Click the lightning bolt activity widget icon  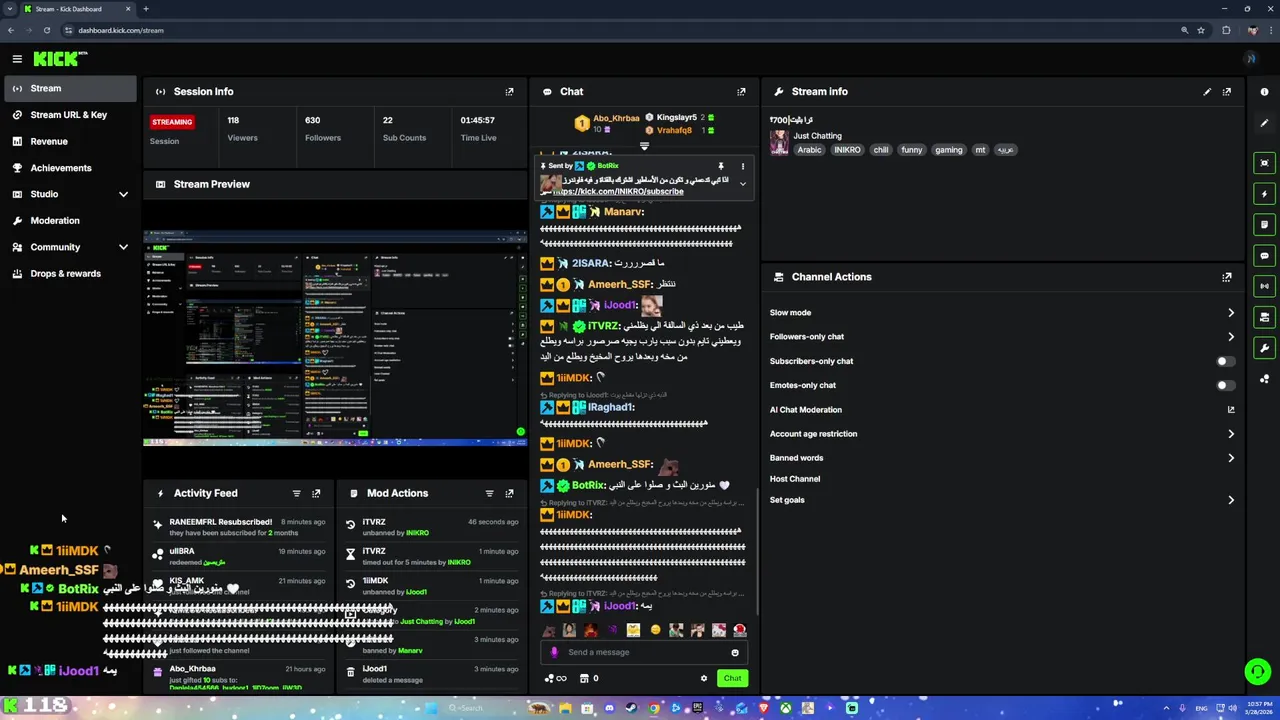click(1264, 194)
